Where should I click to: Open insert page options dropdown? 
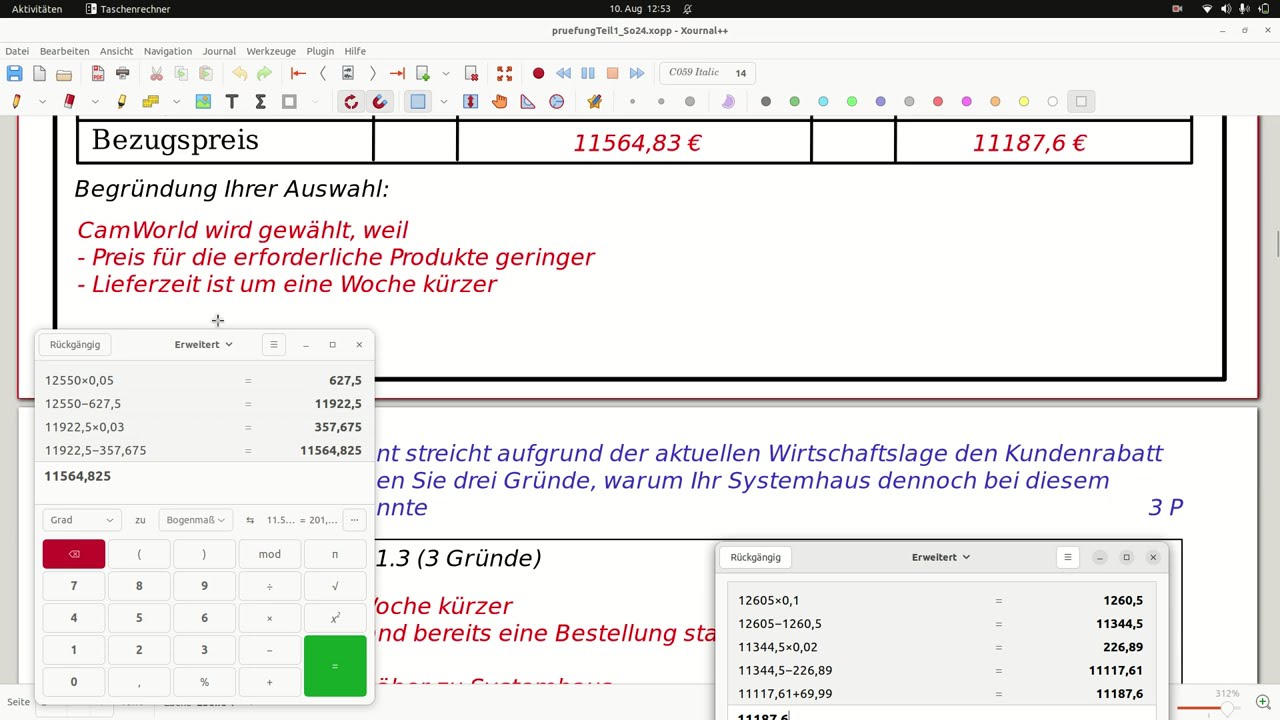(x=446, y=73)
